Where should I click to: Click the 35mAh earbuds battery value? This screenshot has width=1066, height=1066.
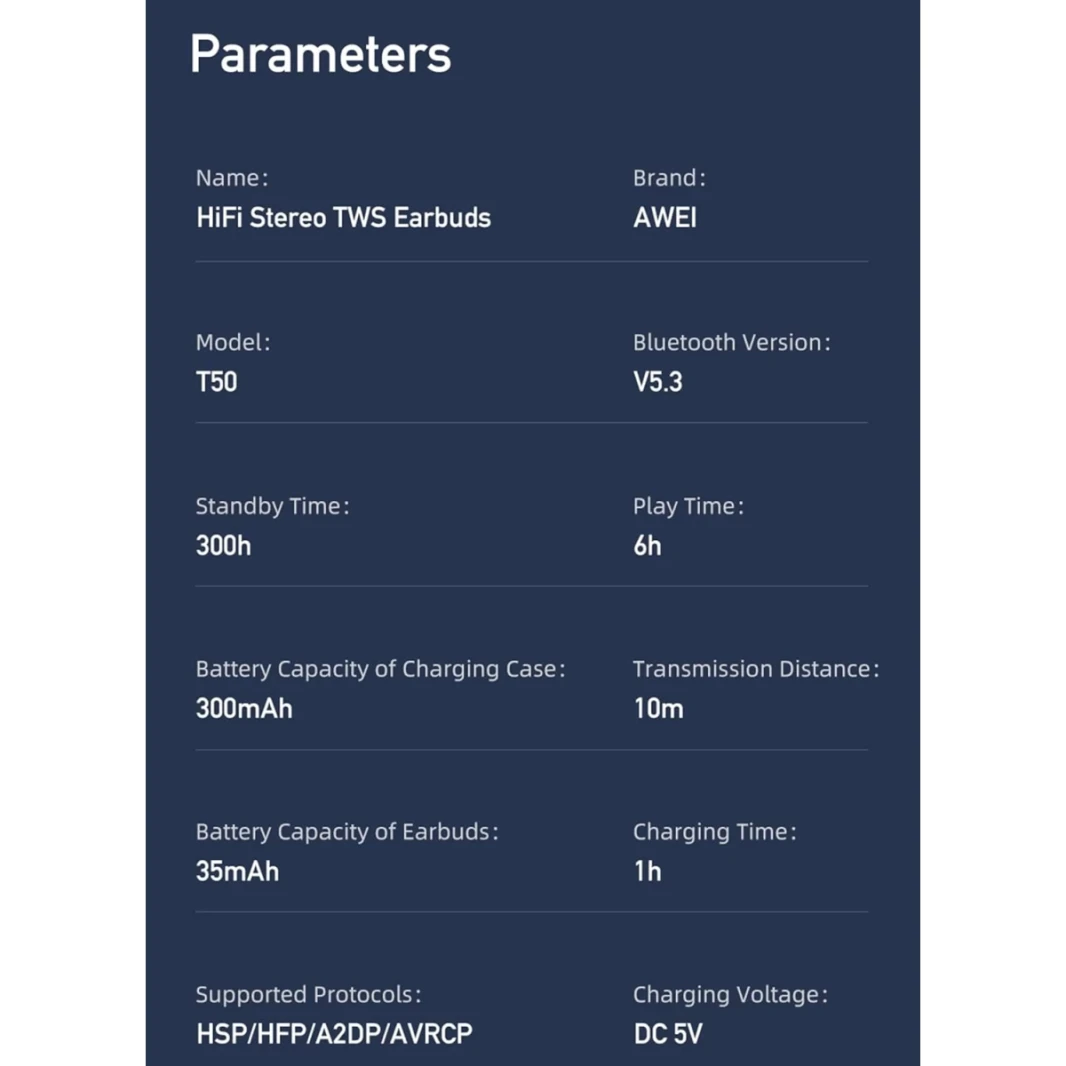click(x=237, y=871)
